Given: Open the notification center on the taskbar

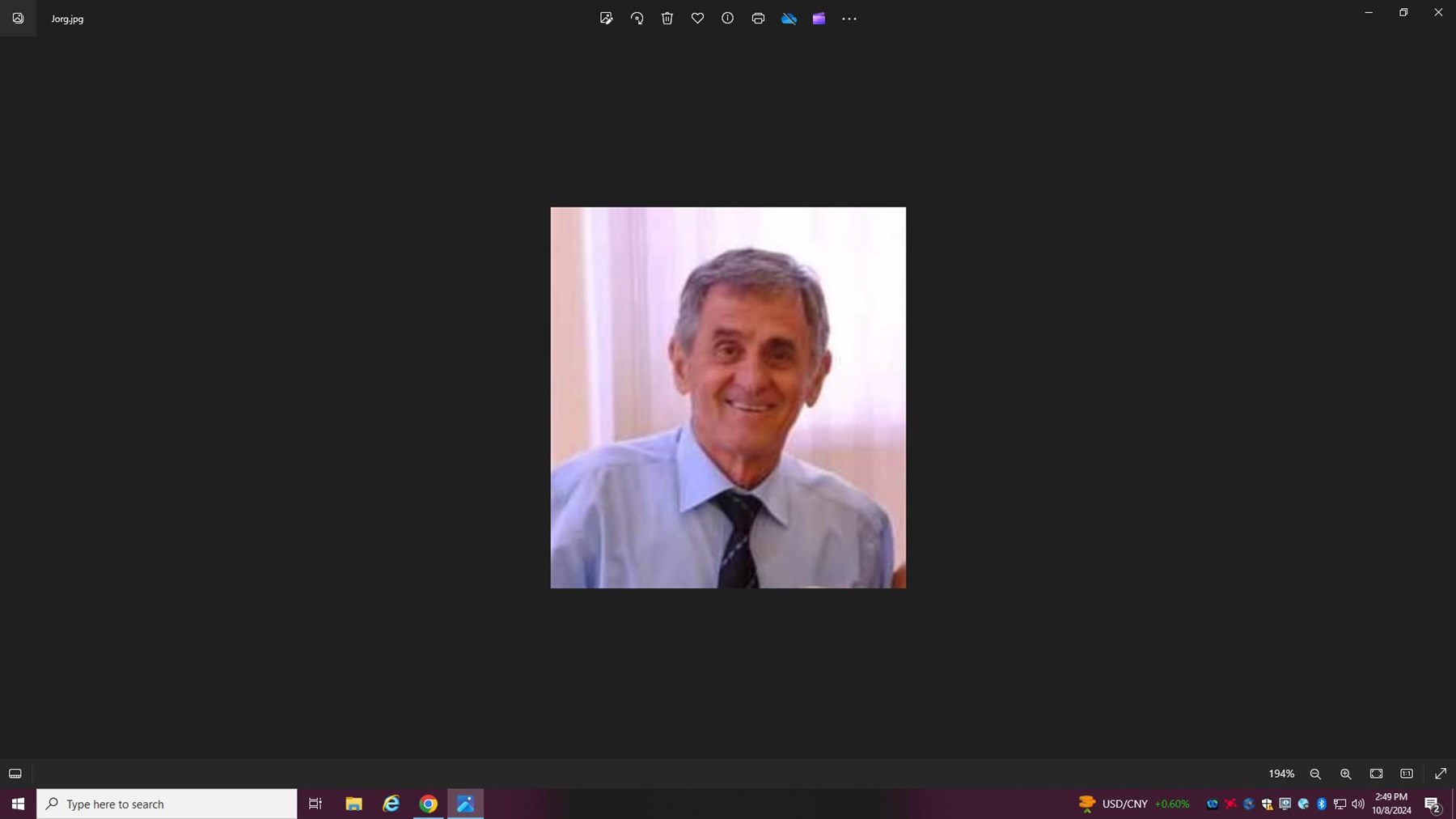Looking at the screenshot, I should click(x=1432, y=804).
